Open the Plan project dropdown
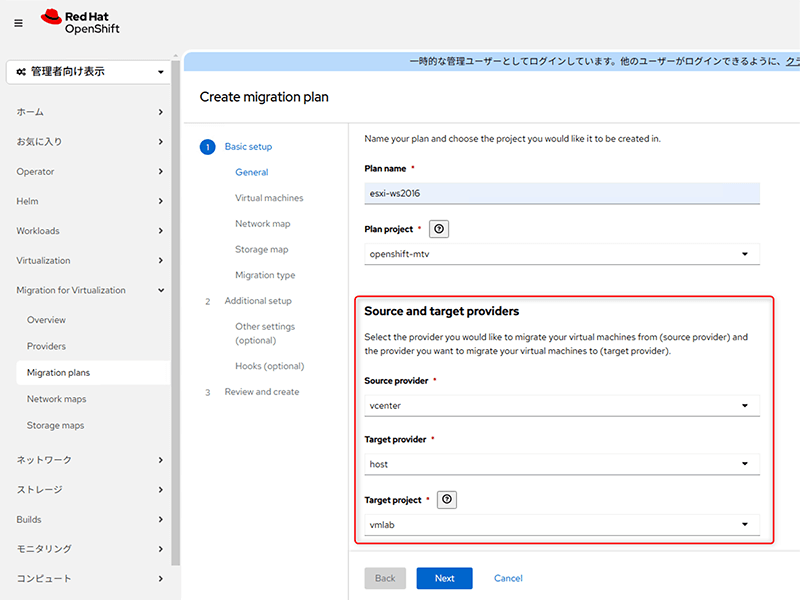 [x=561, y=254]
